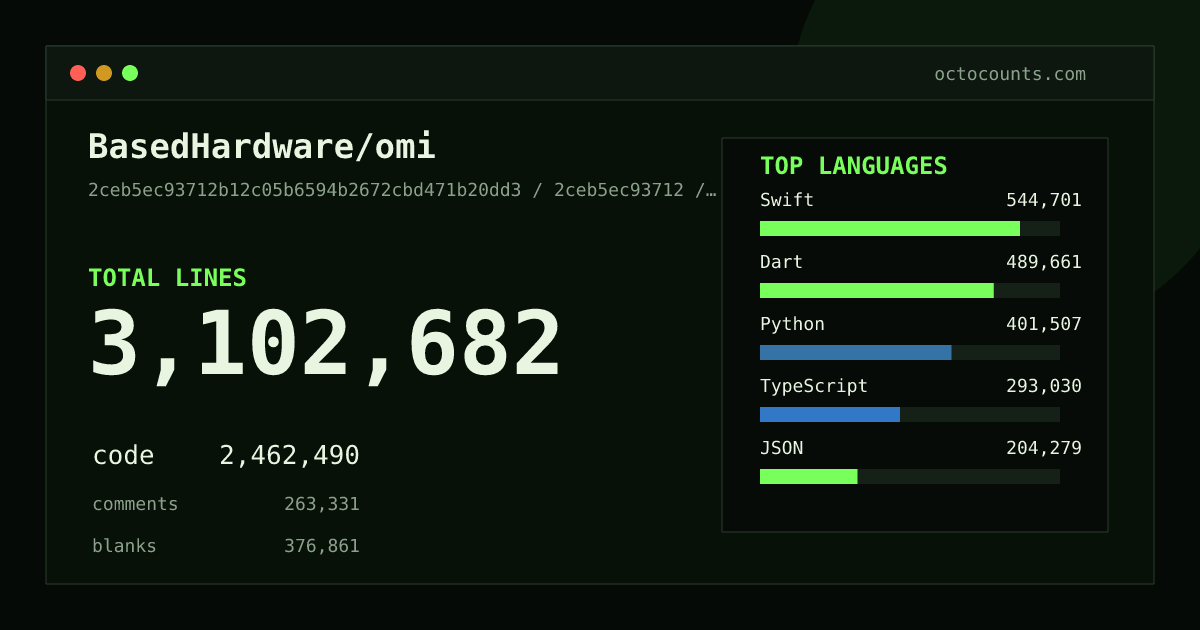
Task: Click the green window dot
Action: click(x=130, y=73)
